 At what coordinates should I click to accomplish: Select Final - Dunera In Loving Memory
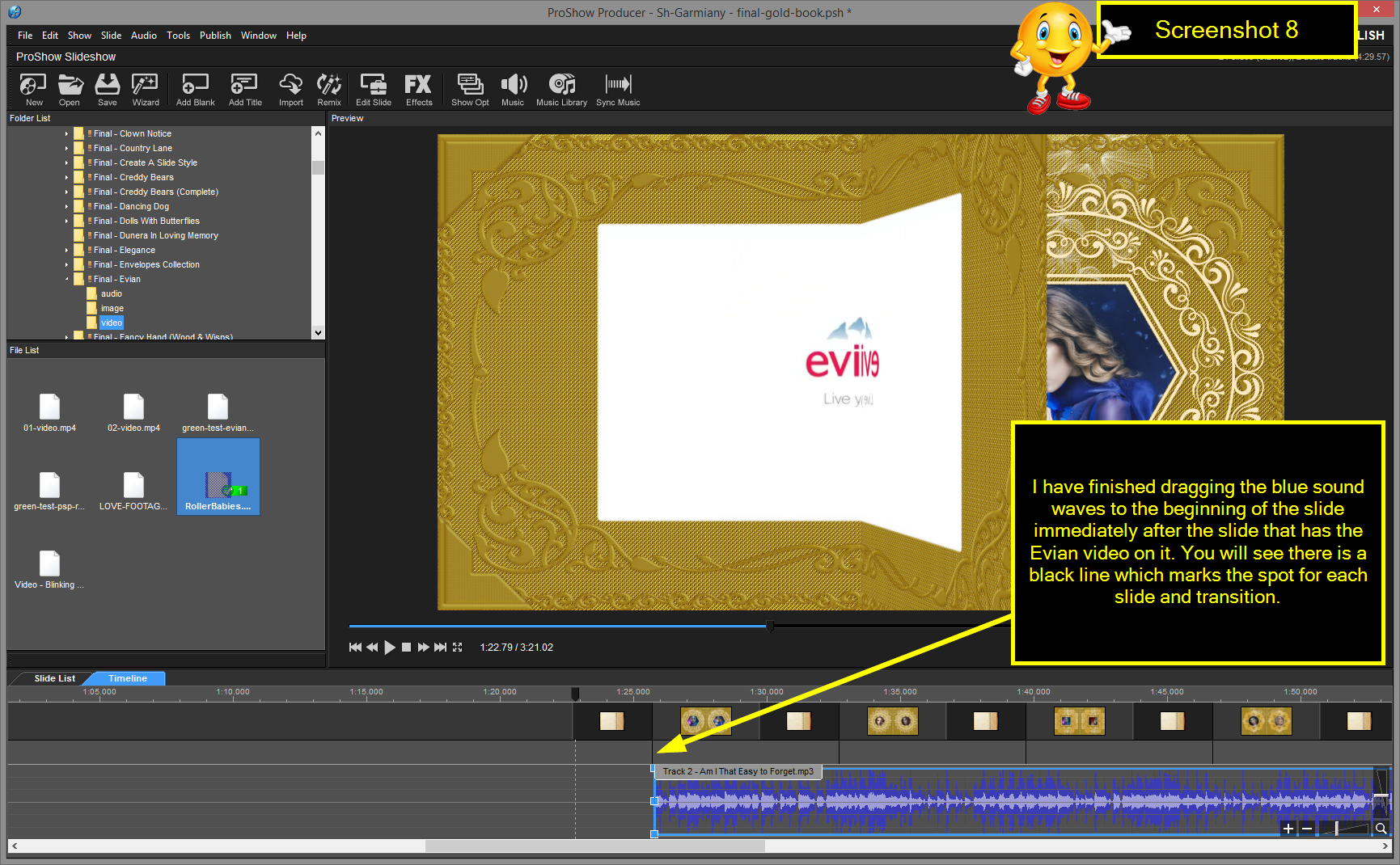tap(155, 236)
